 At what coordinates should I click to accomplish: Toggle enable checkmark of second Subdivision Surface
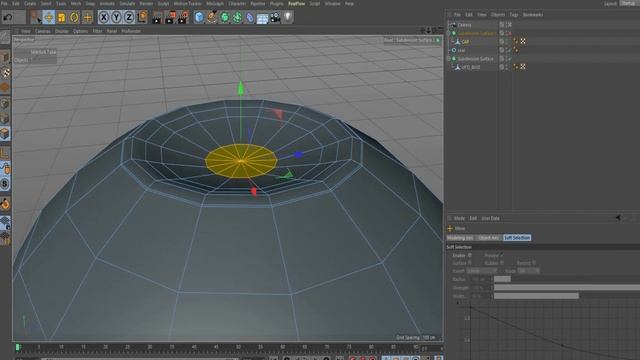509,59
